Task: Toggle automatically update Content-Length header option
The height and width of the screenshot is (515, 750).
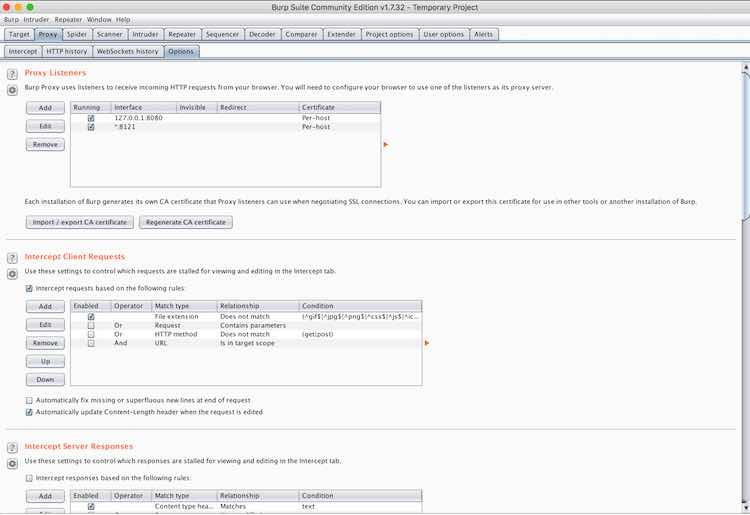Action: coord(29,412)
